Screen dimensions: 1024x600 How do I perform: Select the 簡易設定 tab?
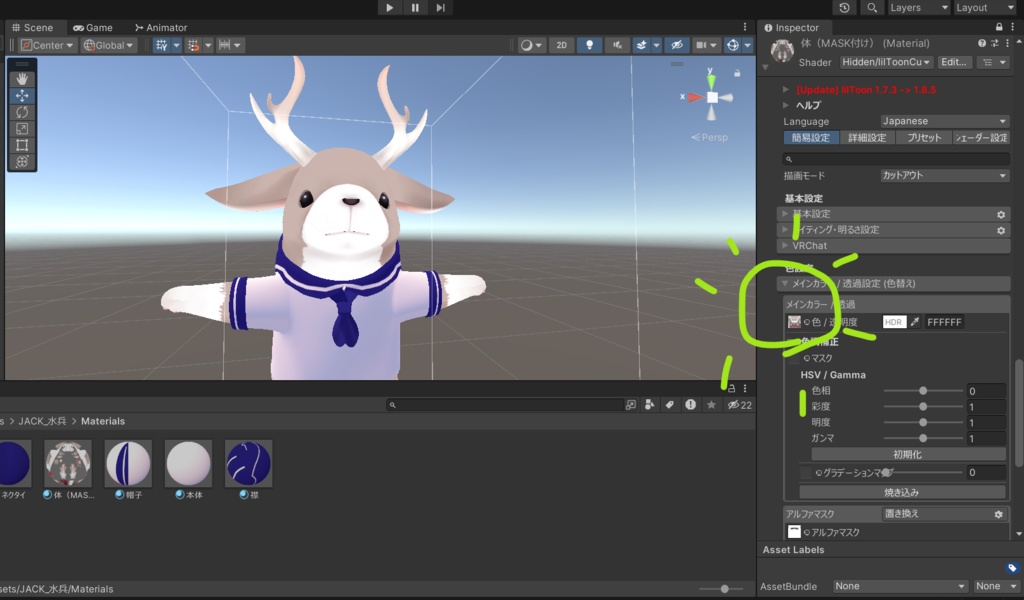click(810, 138)
